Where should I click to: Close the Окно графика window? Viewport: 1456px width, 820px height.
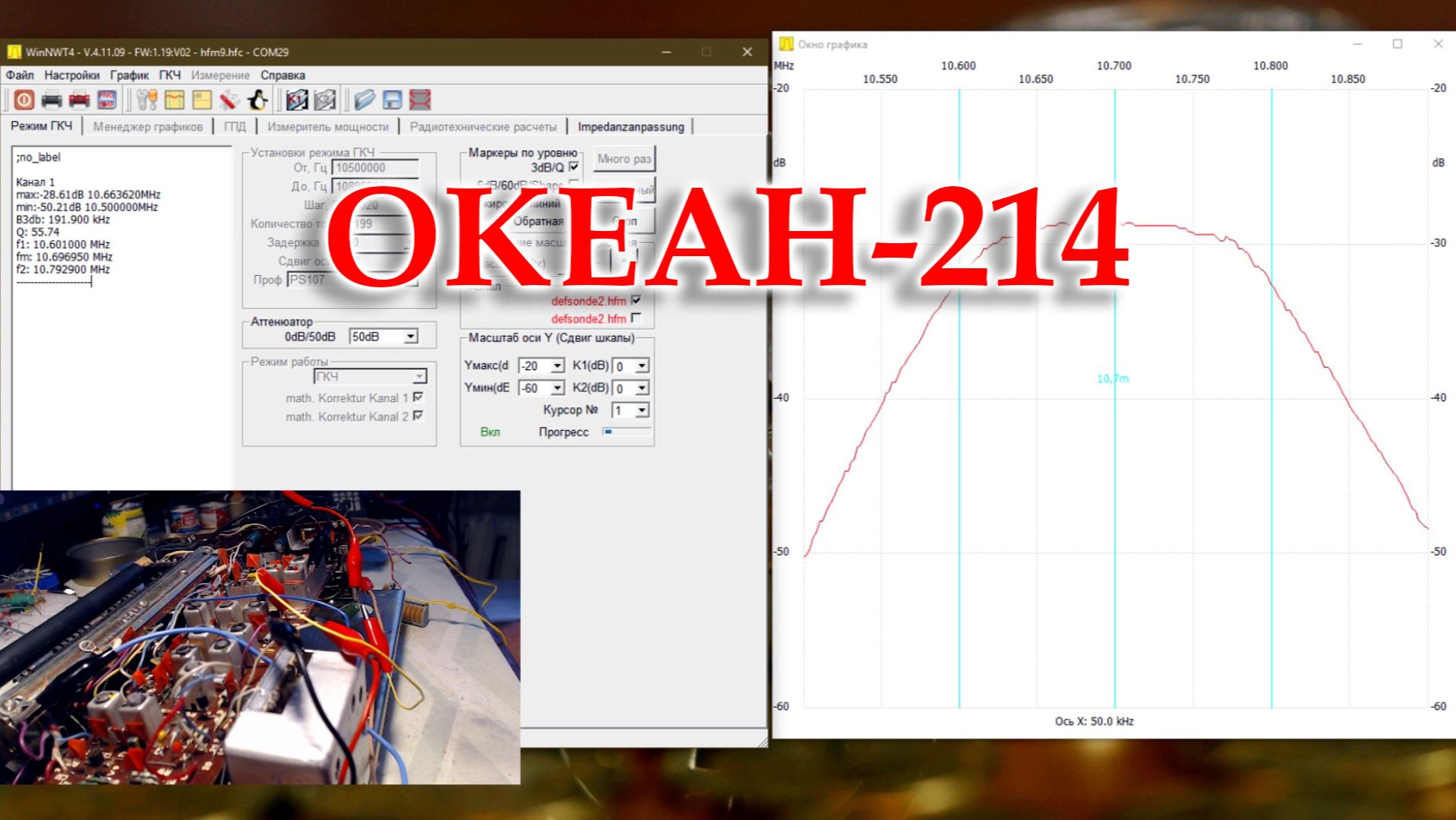[1438, 44]
